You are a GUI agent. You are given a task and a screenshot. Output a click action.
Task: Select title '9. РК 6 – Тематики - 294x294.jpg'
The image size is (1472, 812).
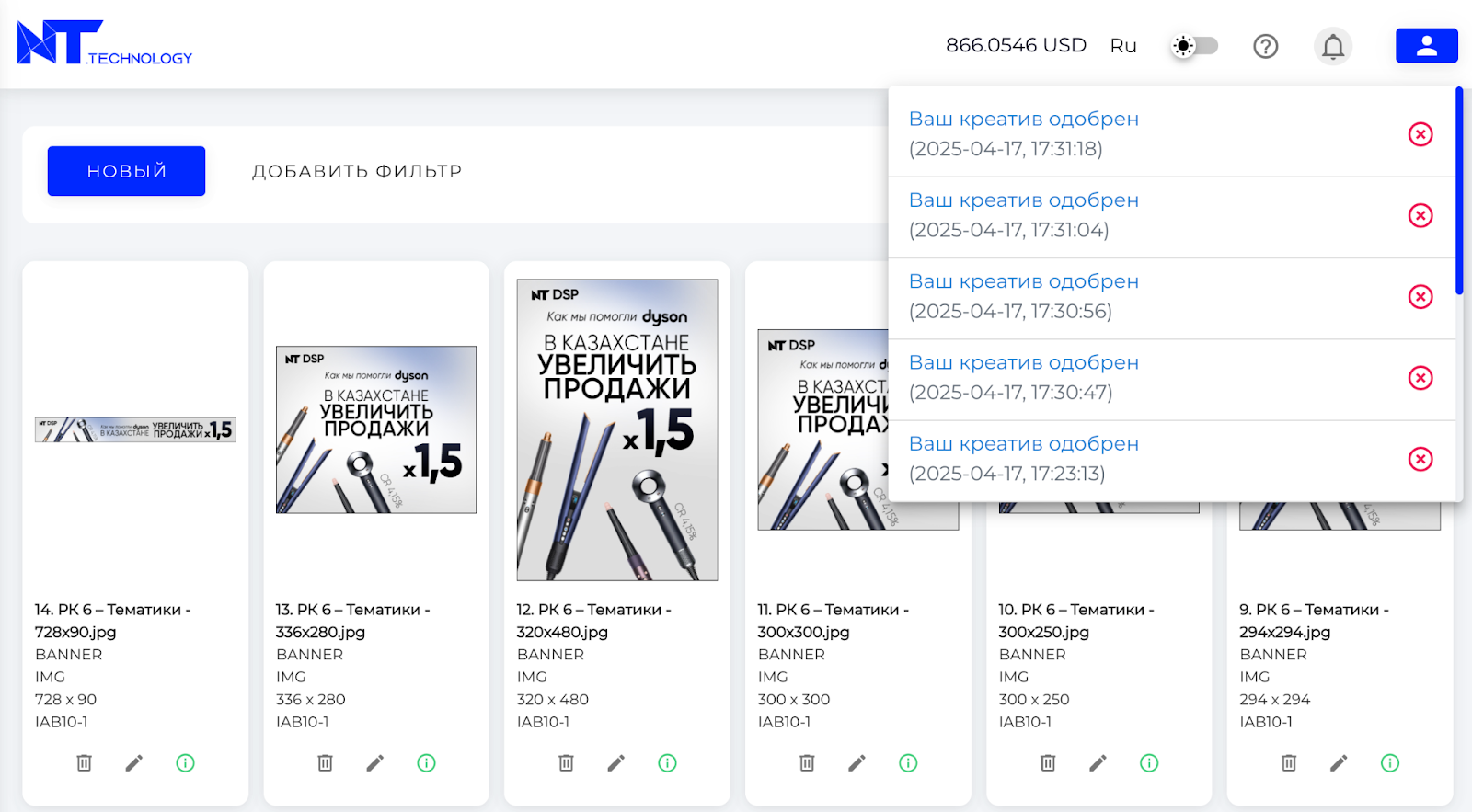point(1315,621)
